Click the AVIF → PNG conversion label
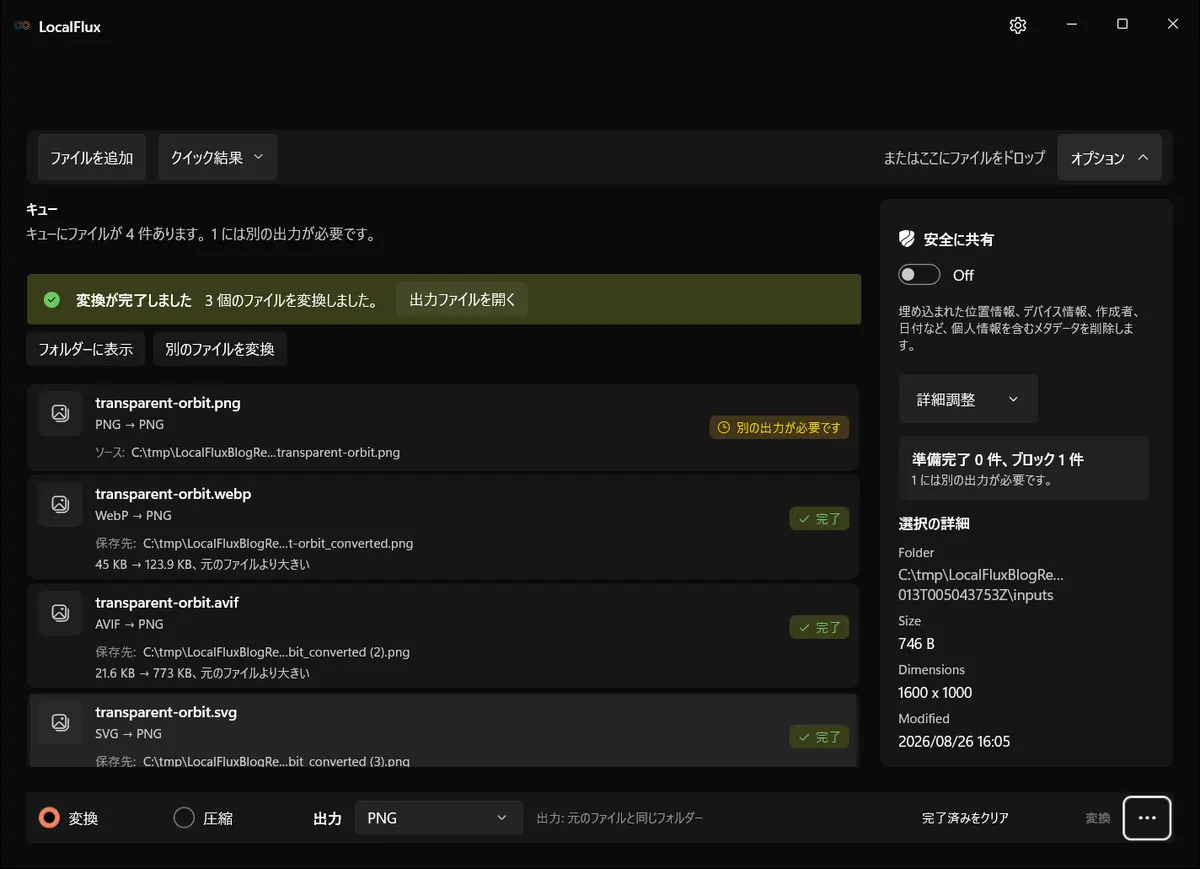The image size is (1200, 869). (x=129, y=624)
